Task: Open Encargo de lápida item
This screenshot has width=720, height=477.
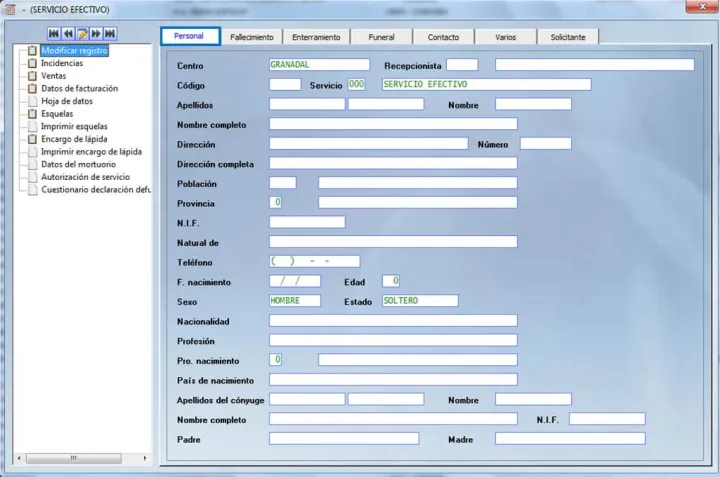Action: 73,139
